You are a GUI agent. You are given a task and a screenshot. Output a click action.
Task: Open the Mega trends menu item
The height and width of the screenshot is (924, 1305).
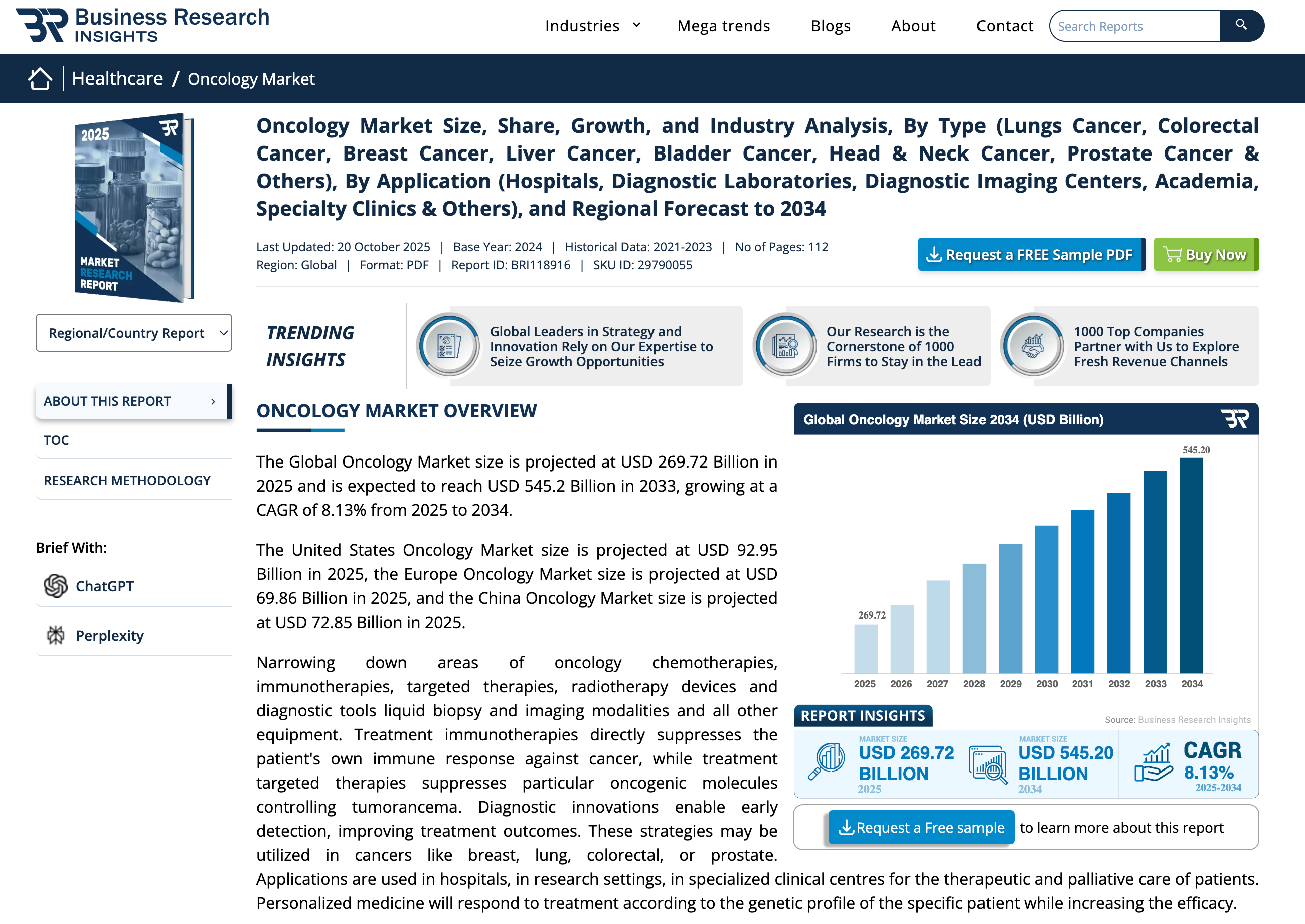723,26
